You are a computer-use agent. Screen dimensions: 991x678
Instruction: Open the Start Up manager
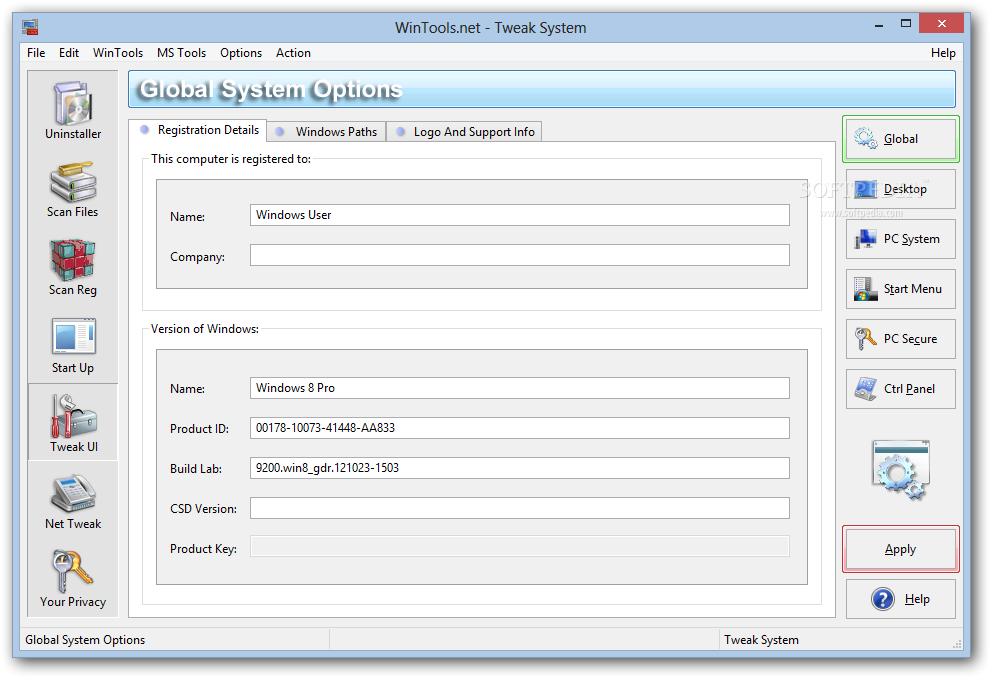73,345
